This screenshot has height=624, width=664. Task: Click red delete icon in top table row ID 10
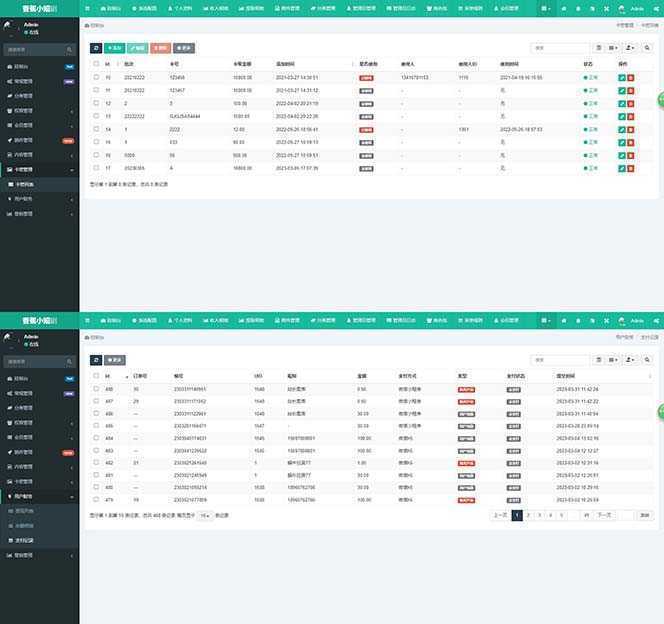tap(631, 78)
